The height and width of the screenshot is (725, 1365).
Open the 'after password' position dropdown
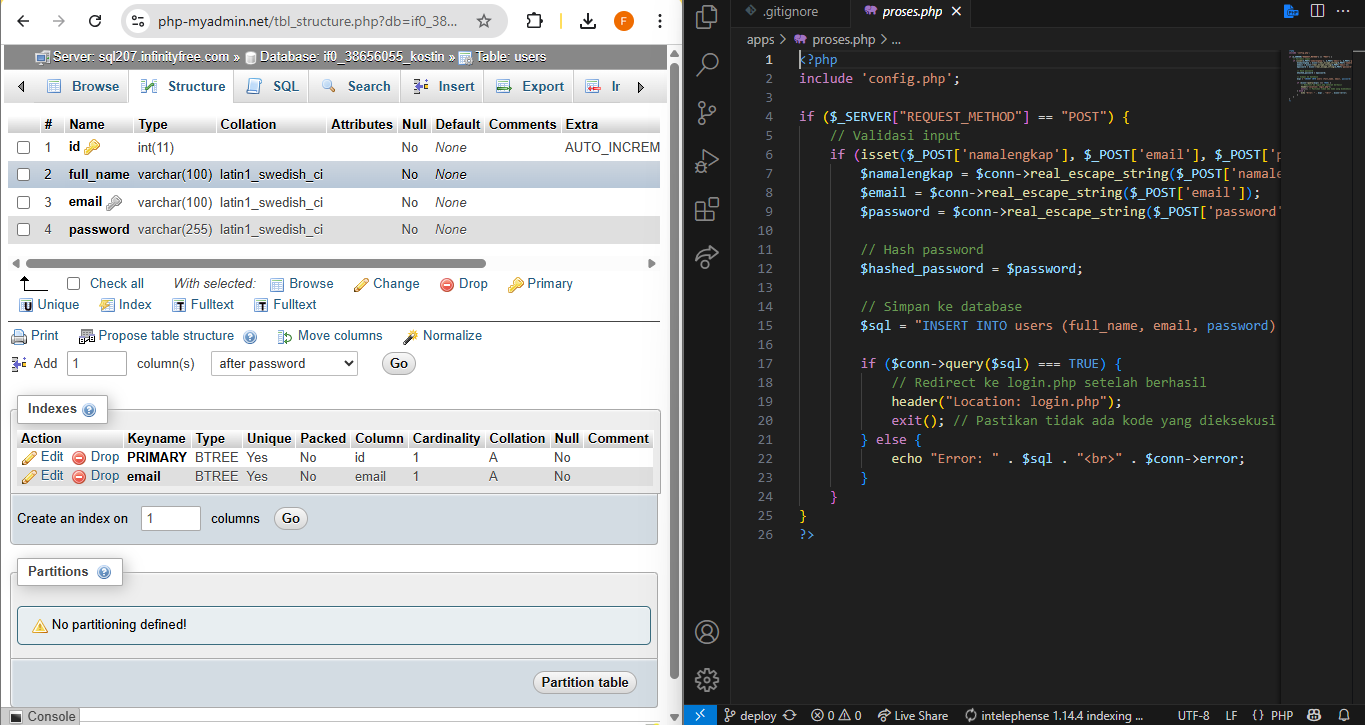284,363
